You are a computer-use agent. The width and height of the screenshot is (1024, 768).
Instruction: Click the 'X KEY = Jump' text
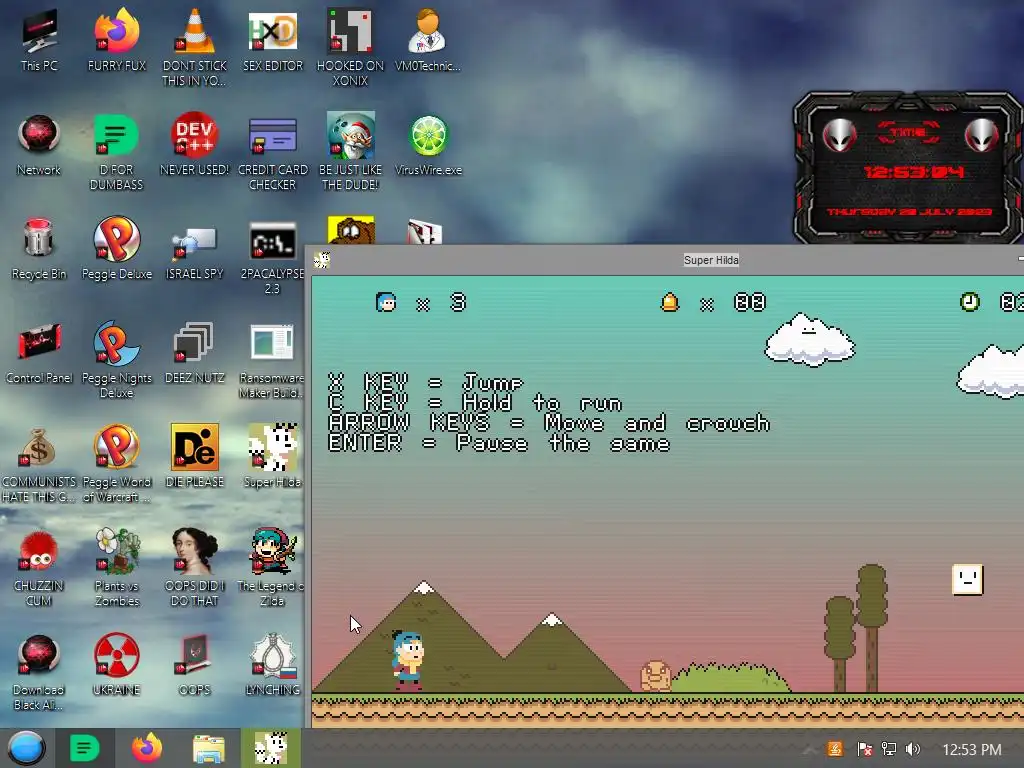pyautogui.click(x=426, y=383)
